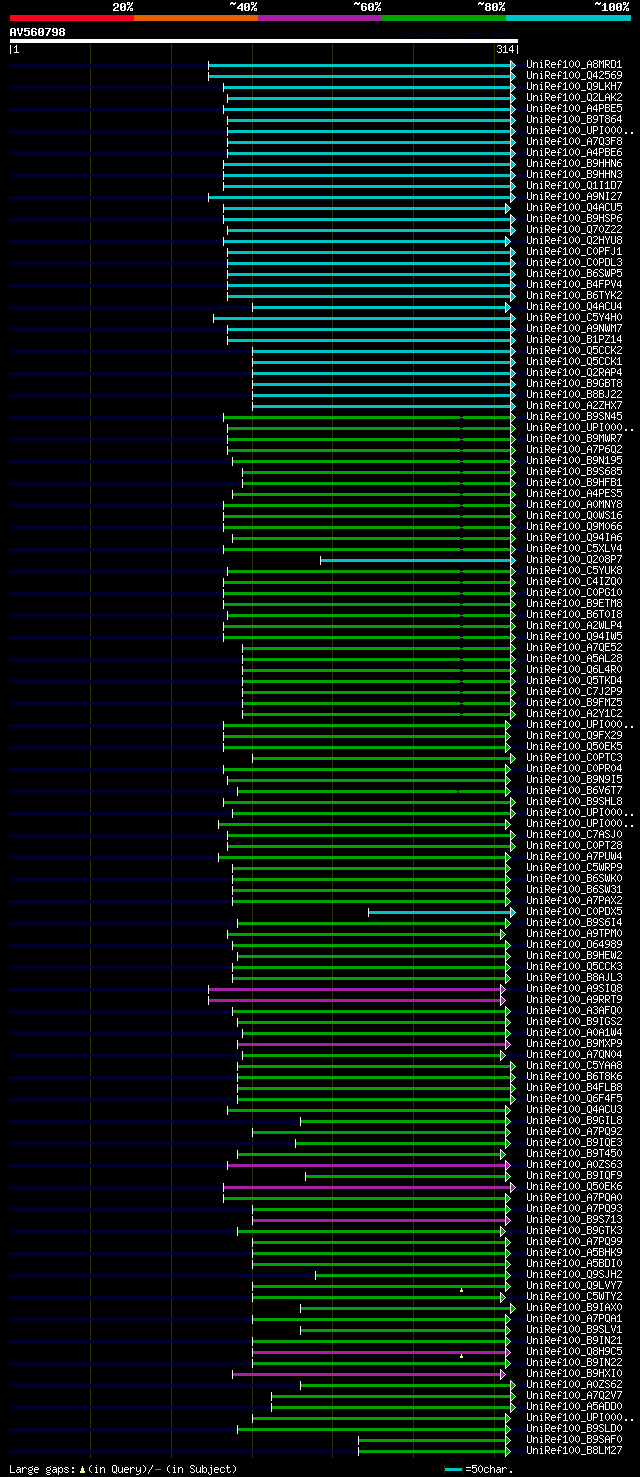Open hit UniRef100_Q2LAK2
Screen dimensions: 640x1477
click(574, 97)
